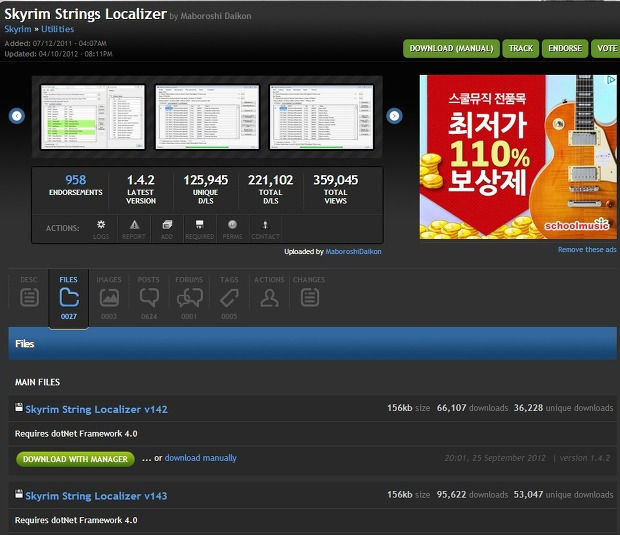
Task: Click the 221,102 total D/Ls value
Action: (x=270, y=180)
